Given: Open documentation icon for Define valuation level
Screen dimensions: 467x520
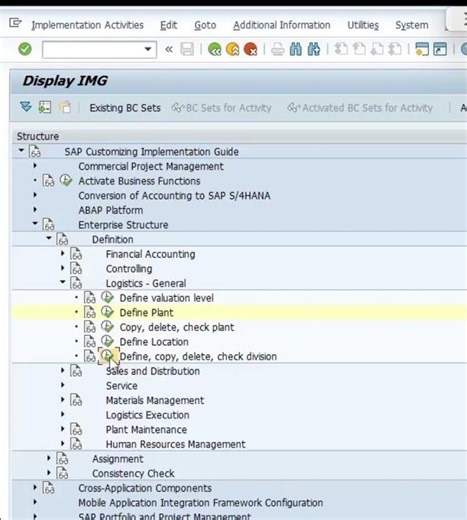Looking at the screenshot, I should point(89,298).
